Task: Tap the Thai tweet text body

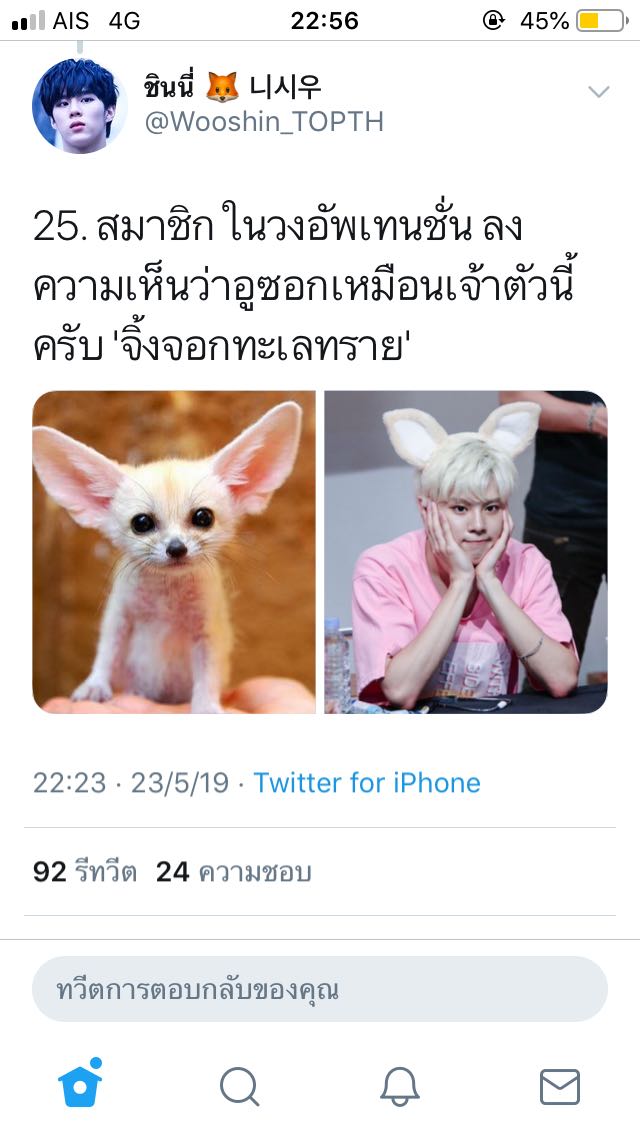Action: [x=304, y=288]
